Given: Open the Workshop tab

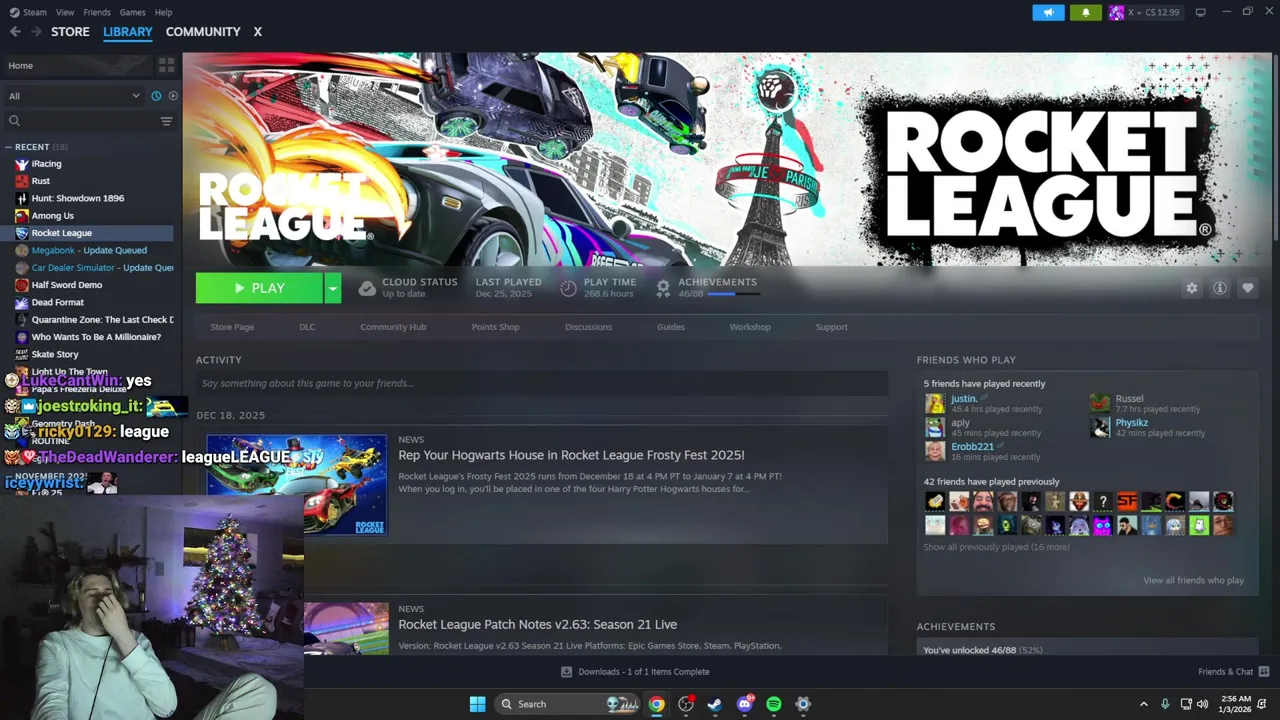Looking at the screenshot, I should point(750,327).
